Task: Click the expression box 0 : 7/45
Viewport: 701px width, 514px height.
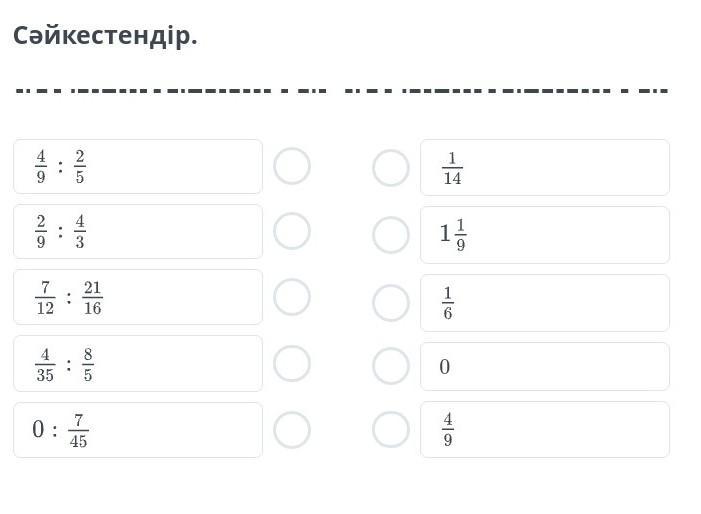Action: [138, 430]
